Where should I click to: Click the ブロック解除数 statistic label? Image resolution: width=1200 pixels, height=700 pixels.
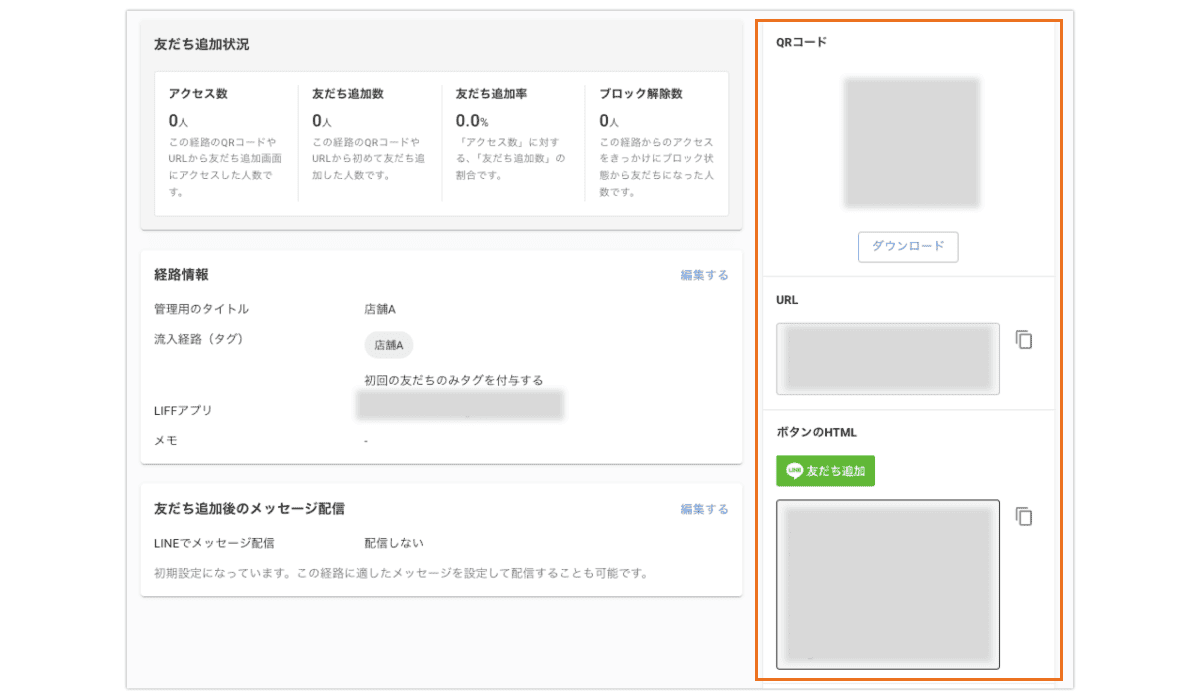pyautogui.click(x=640, y=94)
